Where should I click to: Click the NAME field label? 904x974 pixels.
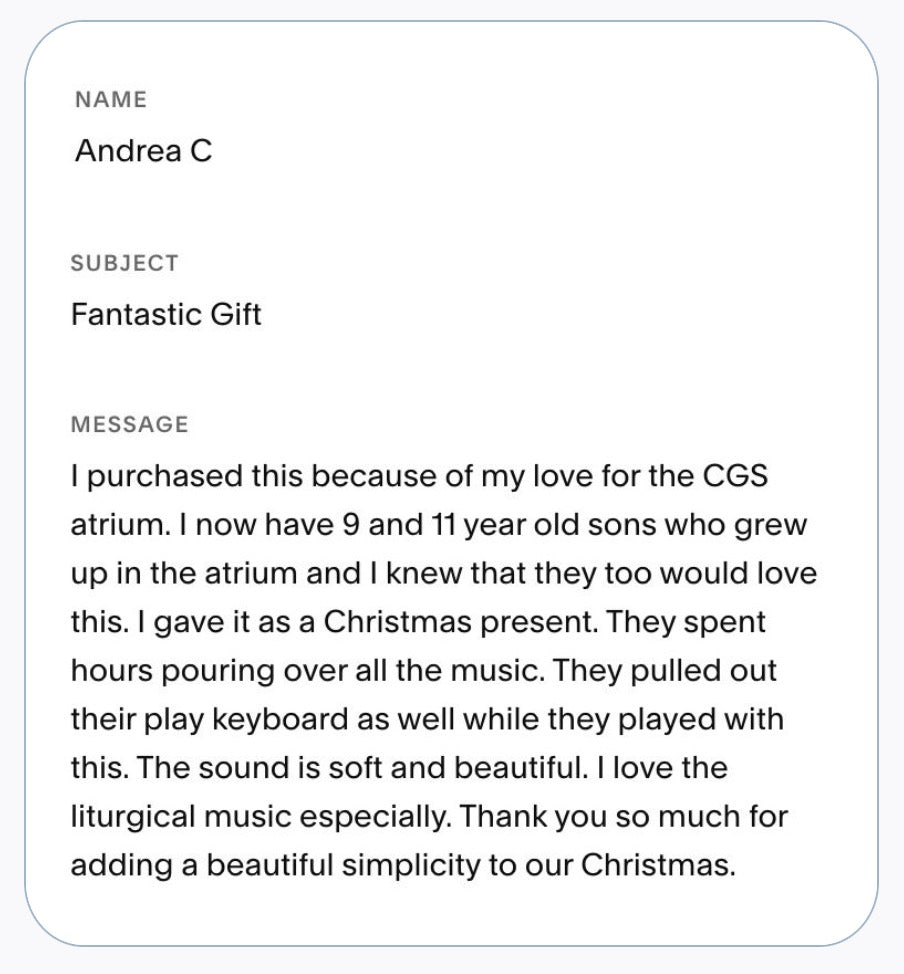[x=110, y=100]
